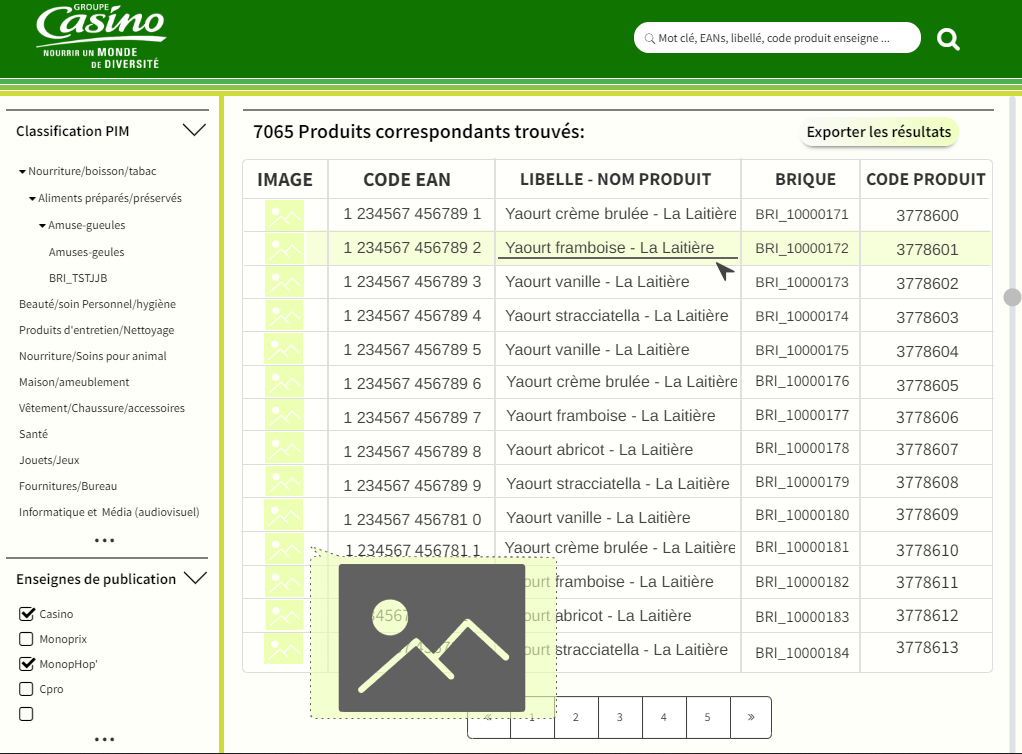Select Amuses-geules leaf category

[86, 252]
